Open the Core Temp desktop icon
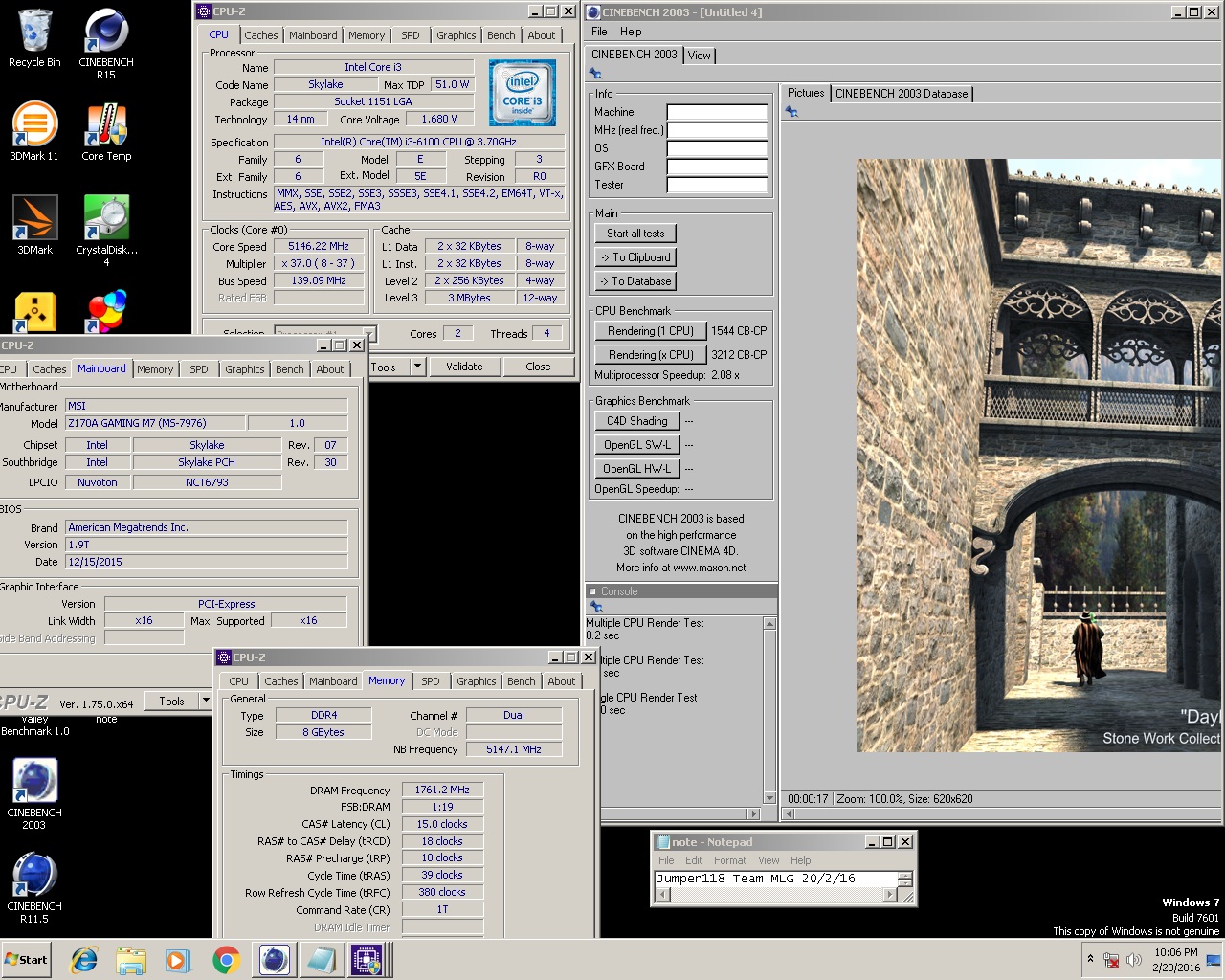 coord(106,132)
